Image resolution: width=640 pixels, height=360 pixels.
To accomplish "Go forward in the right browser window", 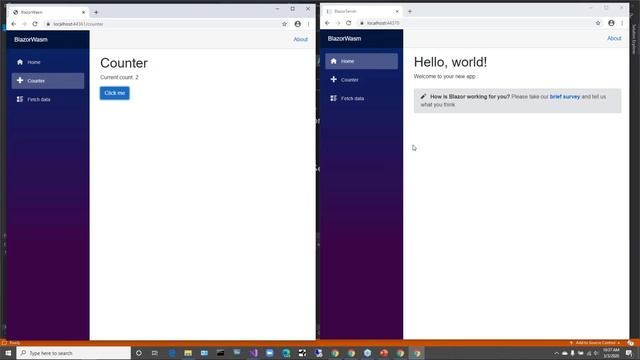I will pyautogui.click(x=338, y=23).
